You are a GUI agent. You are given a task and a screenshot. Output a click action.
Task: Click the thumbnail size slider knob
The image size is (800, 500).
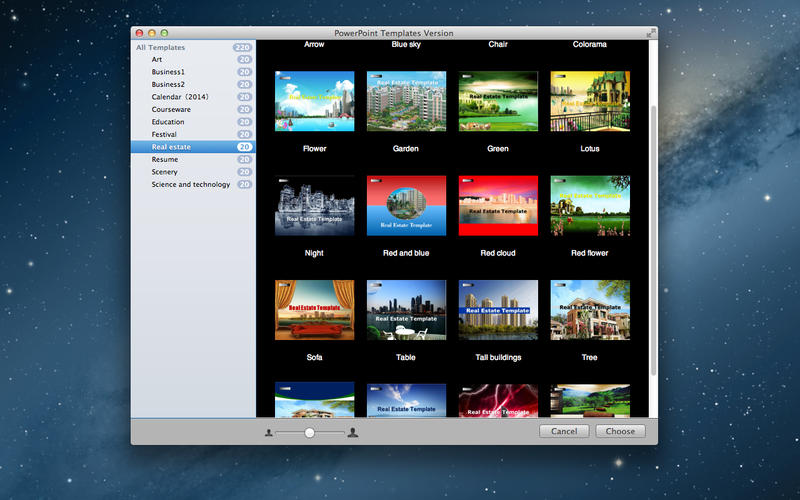click(x=310, y=432)
